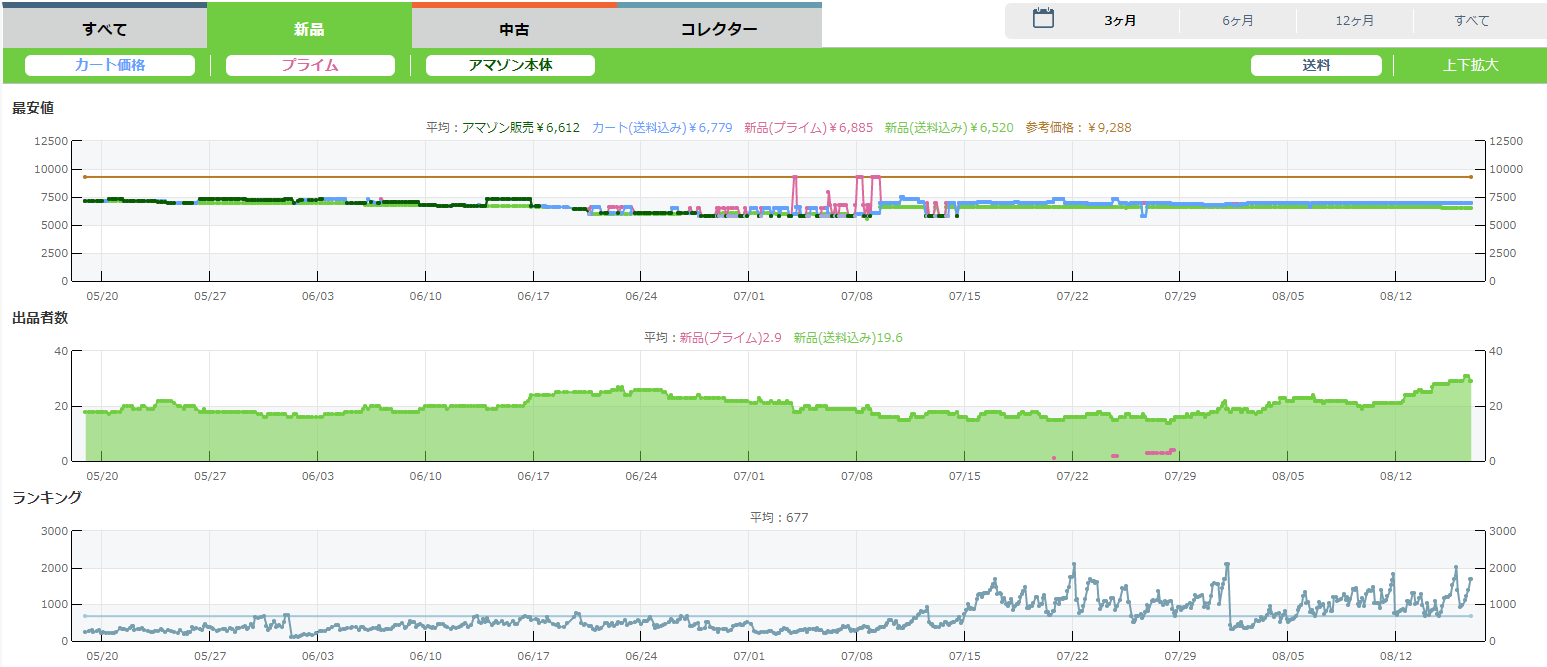Screen dimensions: 1547x667
Task: Select the 6ヶ月 time range
Action: 1237,21
